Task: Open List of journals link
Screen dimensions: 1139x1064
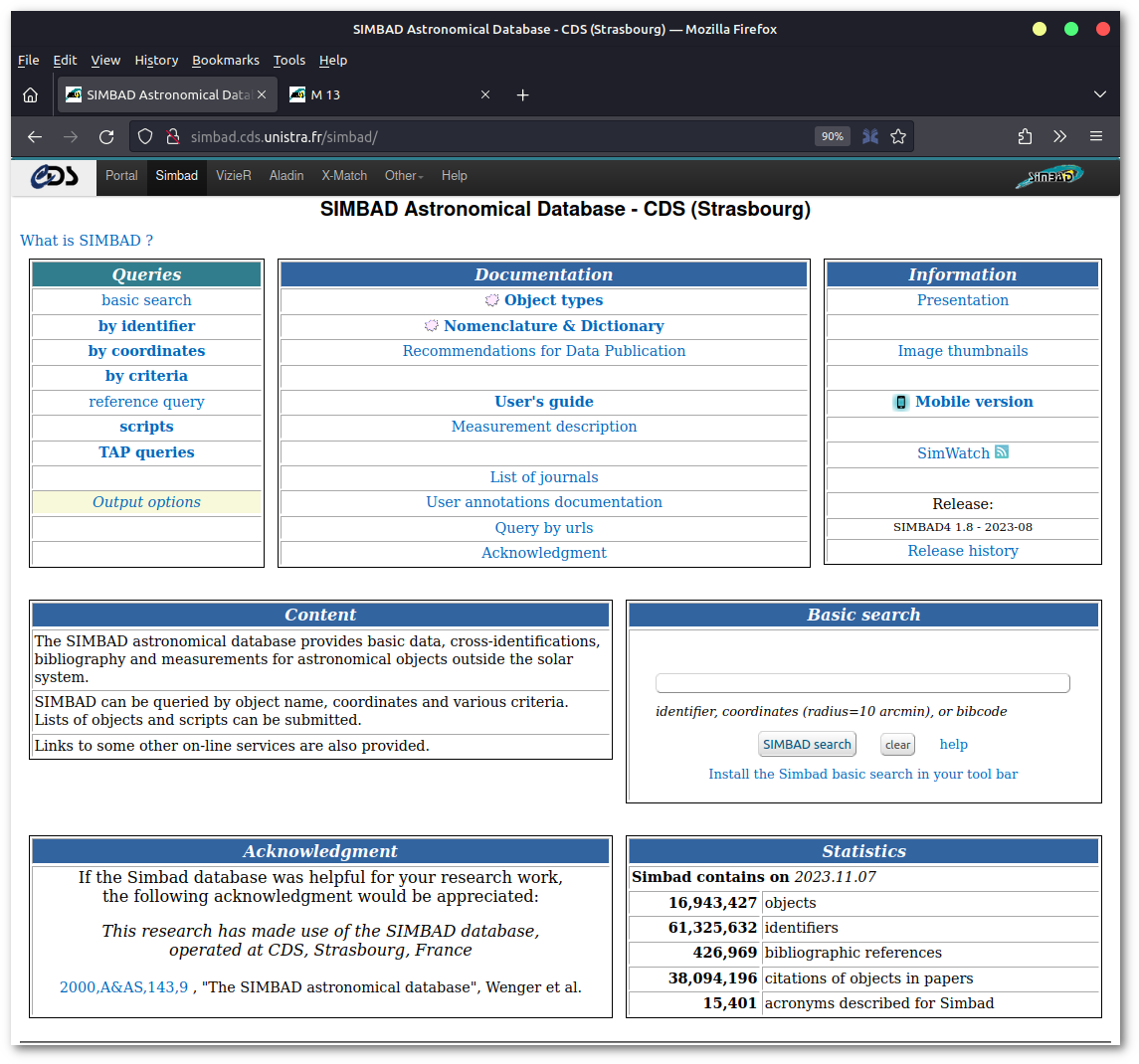Action: tap(544, 477)
